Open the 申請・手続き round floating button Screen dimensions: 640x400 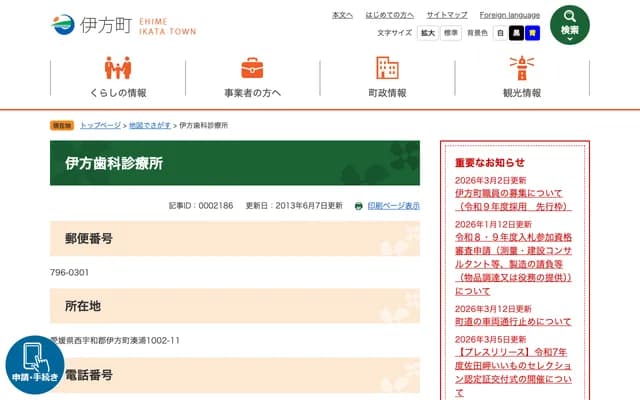tap(35, 365)
